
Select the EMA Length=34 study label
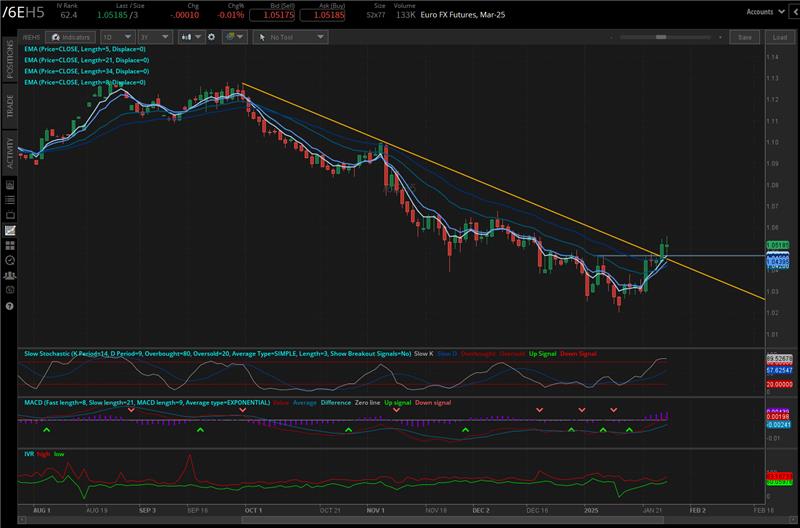click(x=87, y=71)
